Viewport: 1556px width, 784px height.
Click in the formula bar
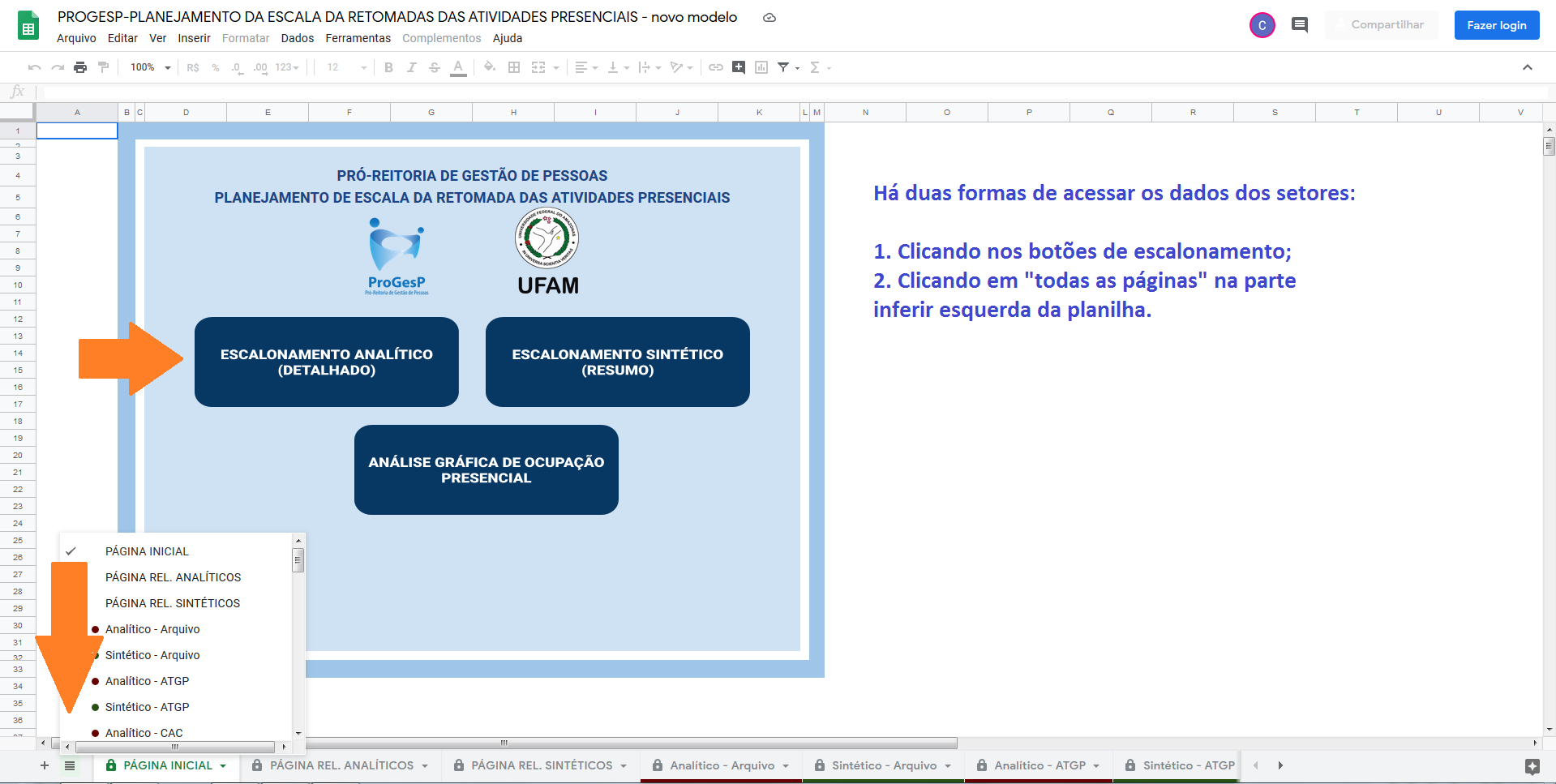795,92
